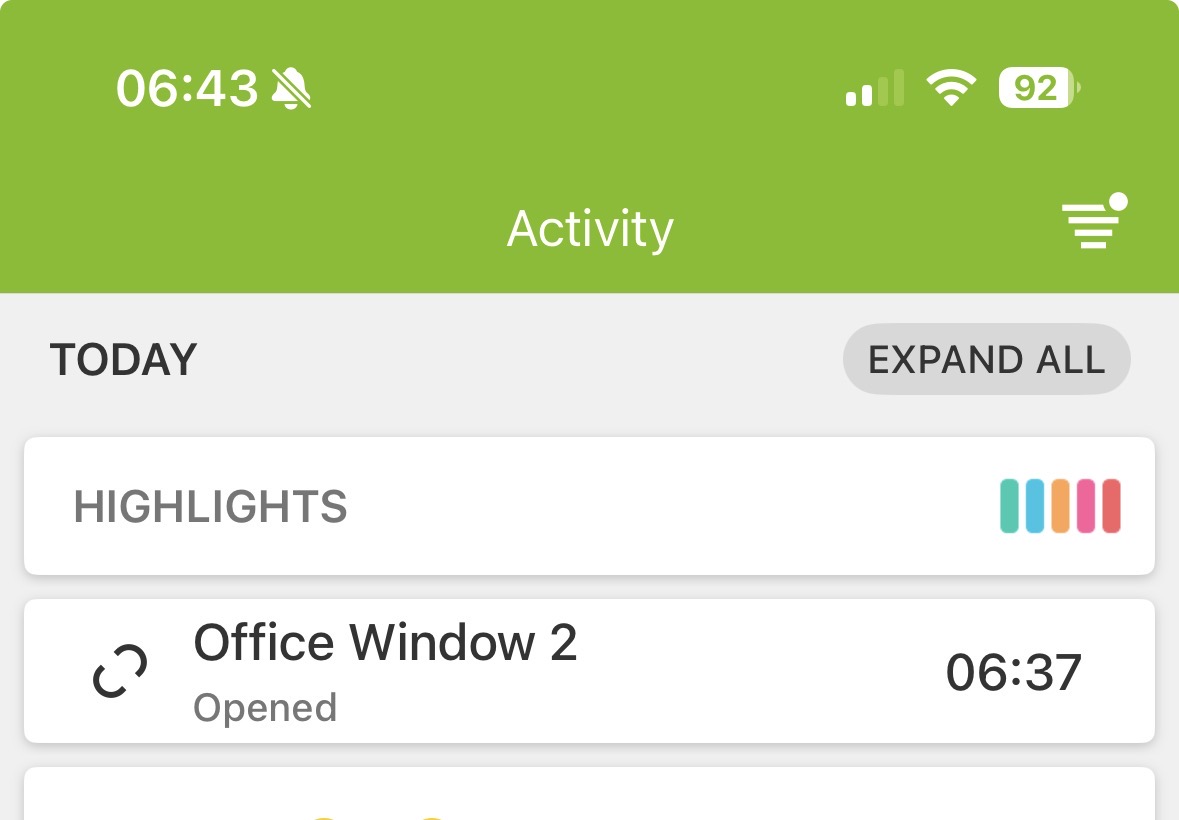
Task: Tap the battery indicator showing 92
Action: pos(1038,89)
